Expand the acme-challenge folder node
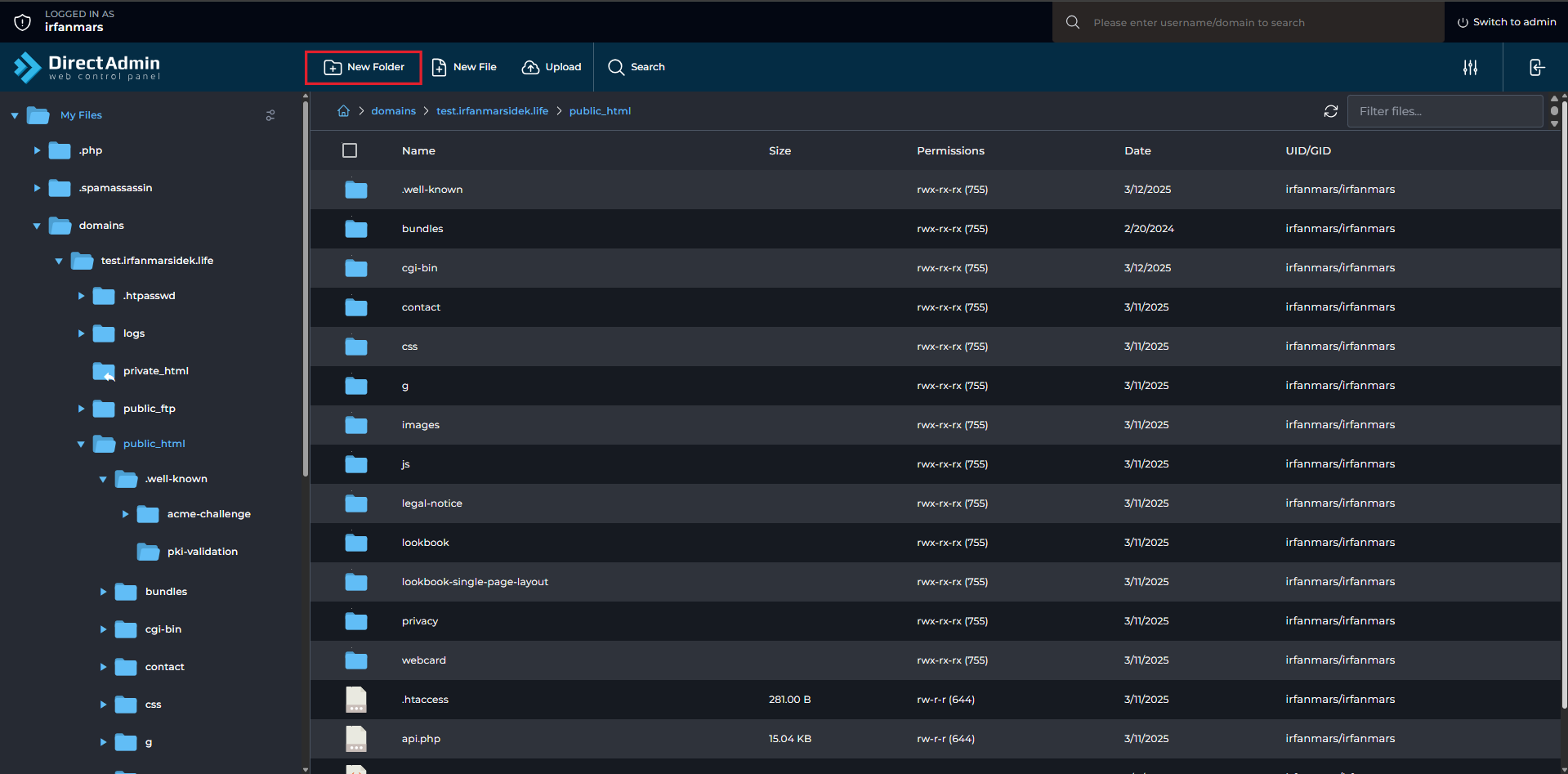1568x774 pixels. pos(125,514)
